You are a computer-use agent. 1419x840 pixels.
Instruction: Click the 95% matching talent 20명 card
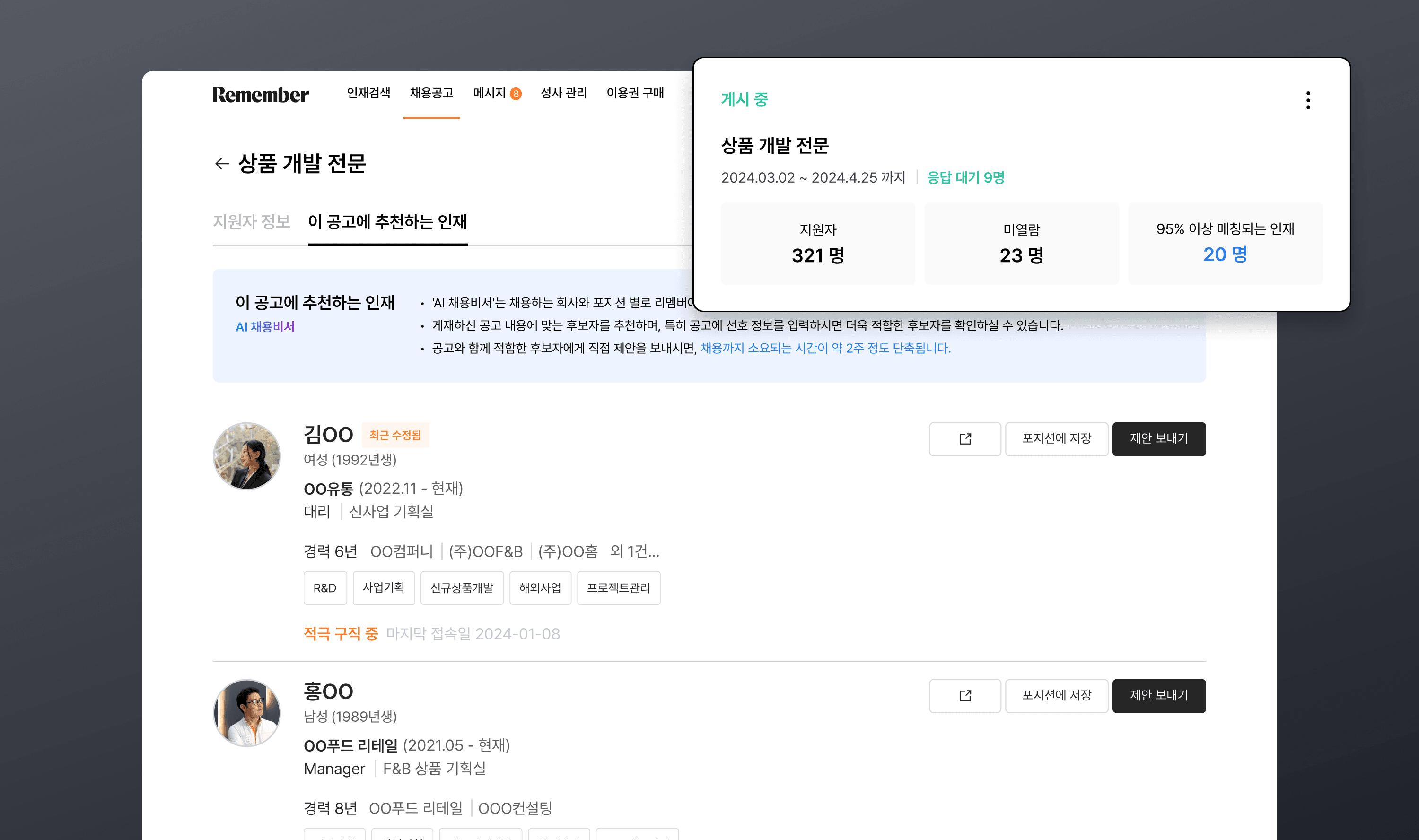[x=1225, y=244]
